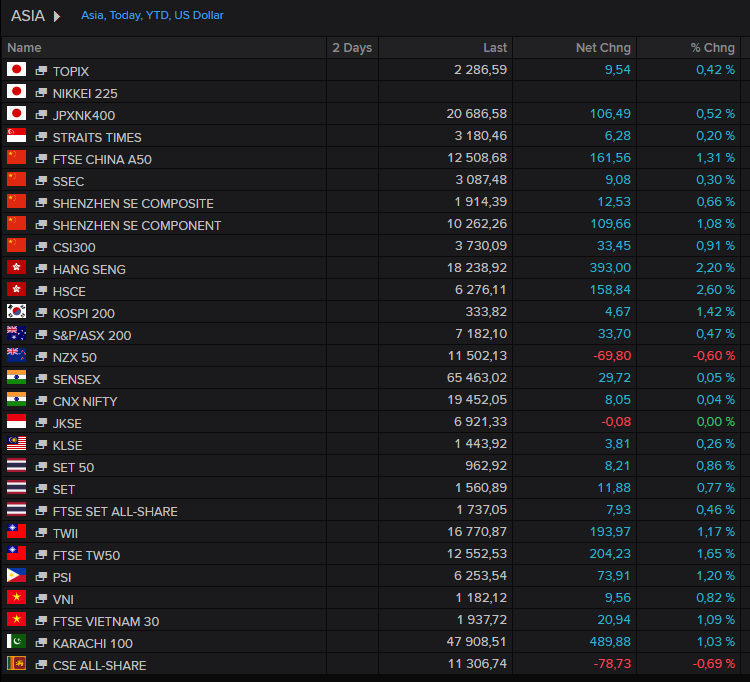Image resolution: width=750 pixels, height=682 pixels.
Task: Click the pop-out icon beside NZX 50
Action: click(41, 357)
